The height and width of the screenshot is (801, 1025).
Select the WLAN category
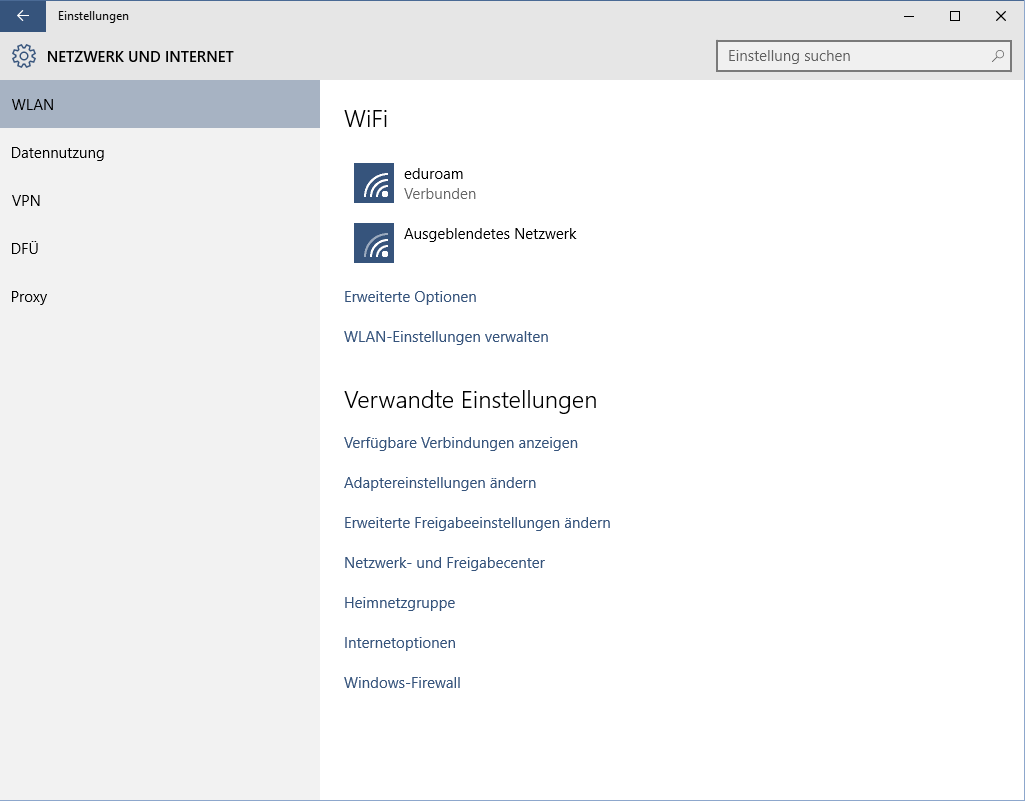coord(160,105)
